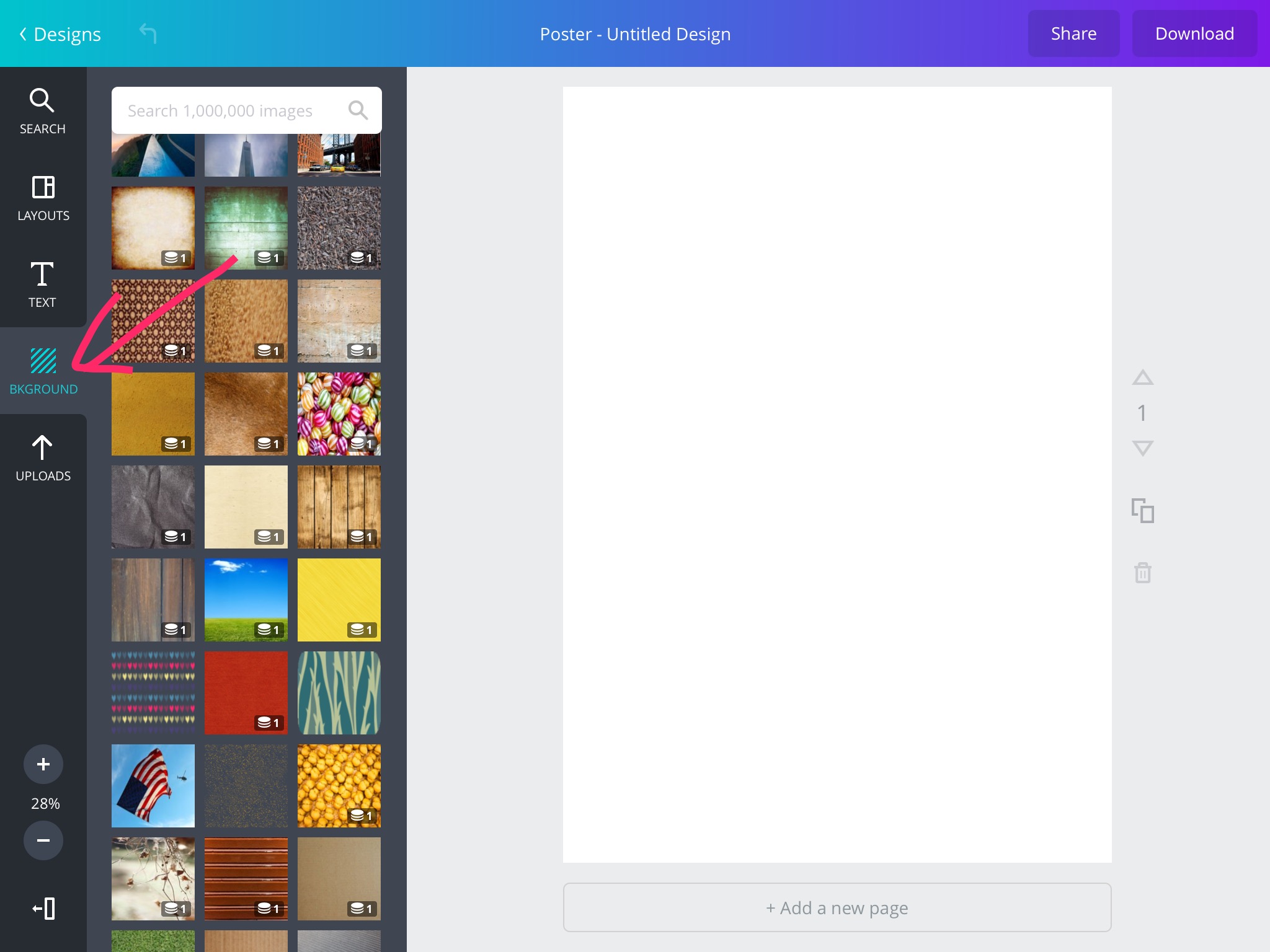Open the Search tab in sidebar

42,112
